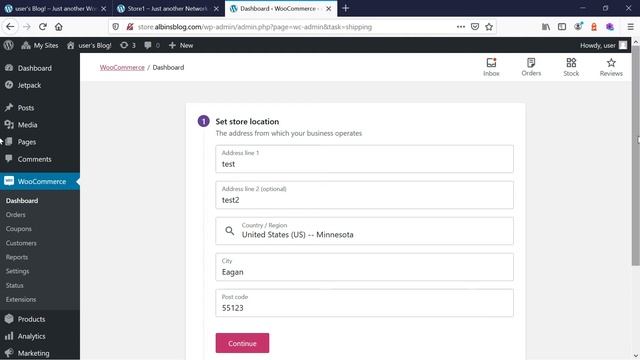640x360 pixels.
Task: Open the Firefox account icon
Action: point(578,27)
